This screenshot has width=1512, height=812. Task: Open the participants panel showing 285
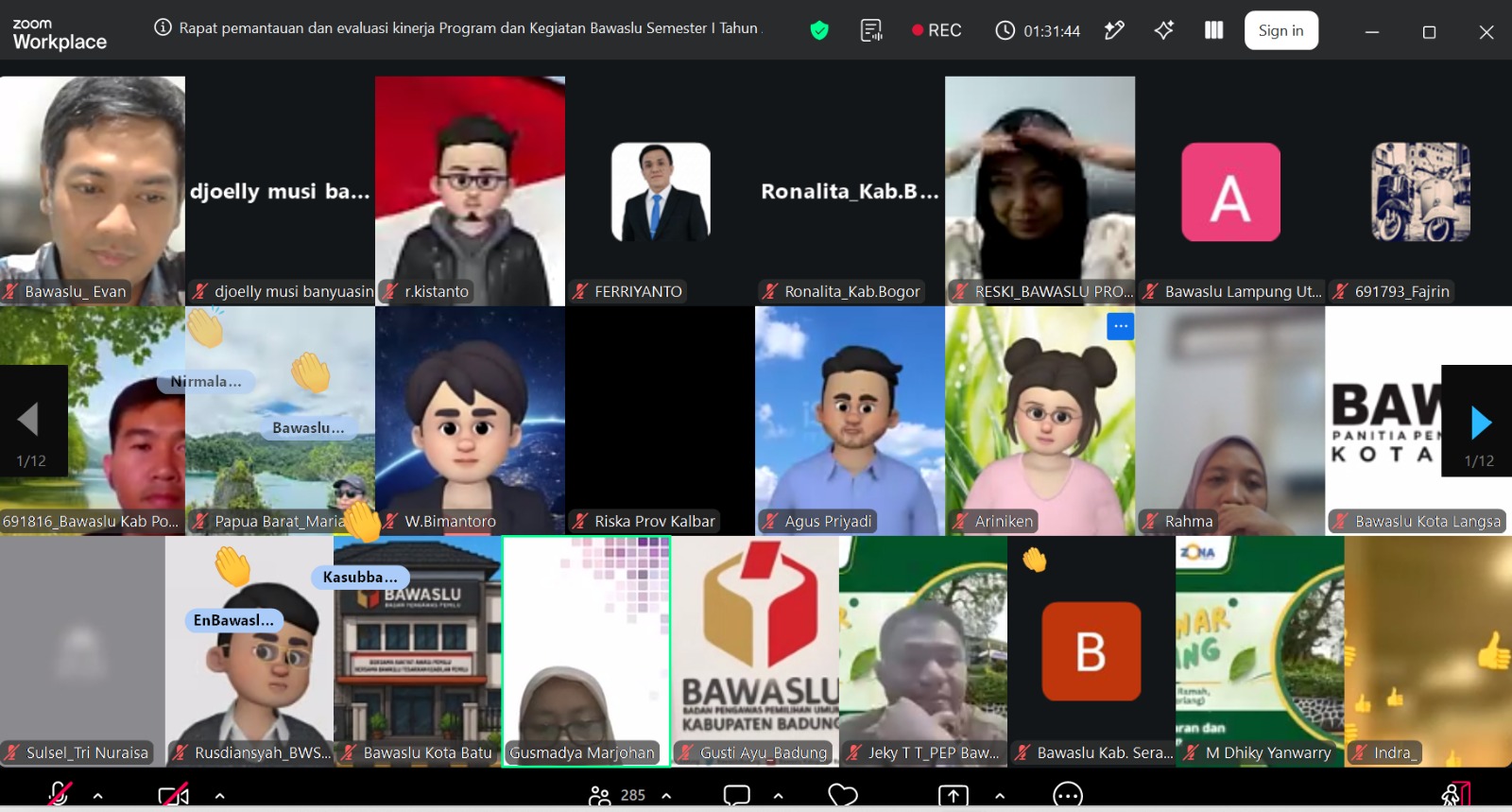click(x=616, y=795)
